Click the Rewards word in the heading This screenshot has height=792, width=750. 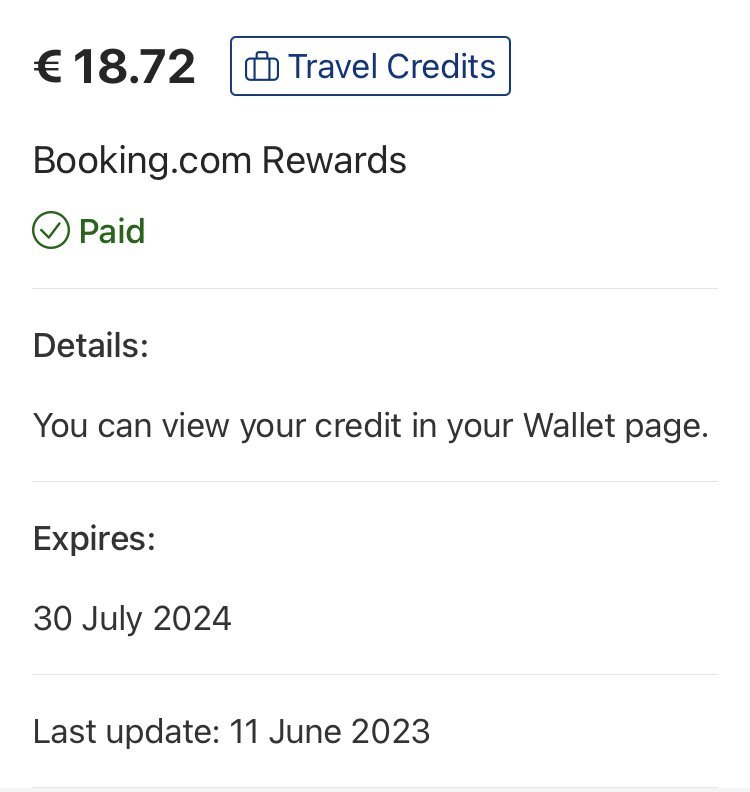coord(334,160)
